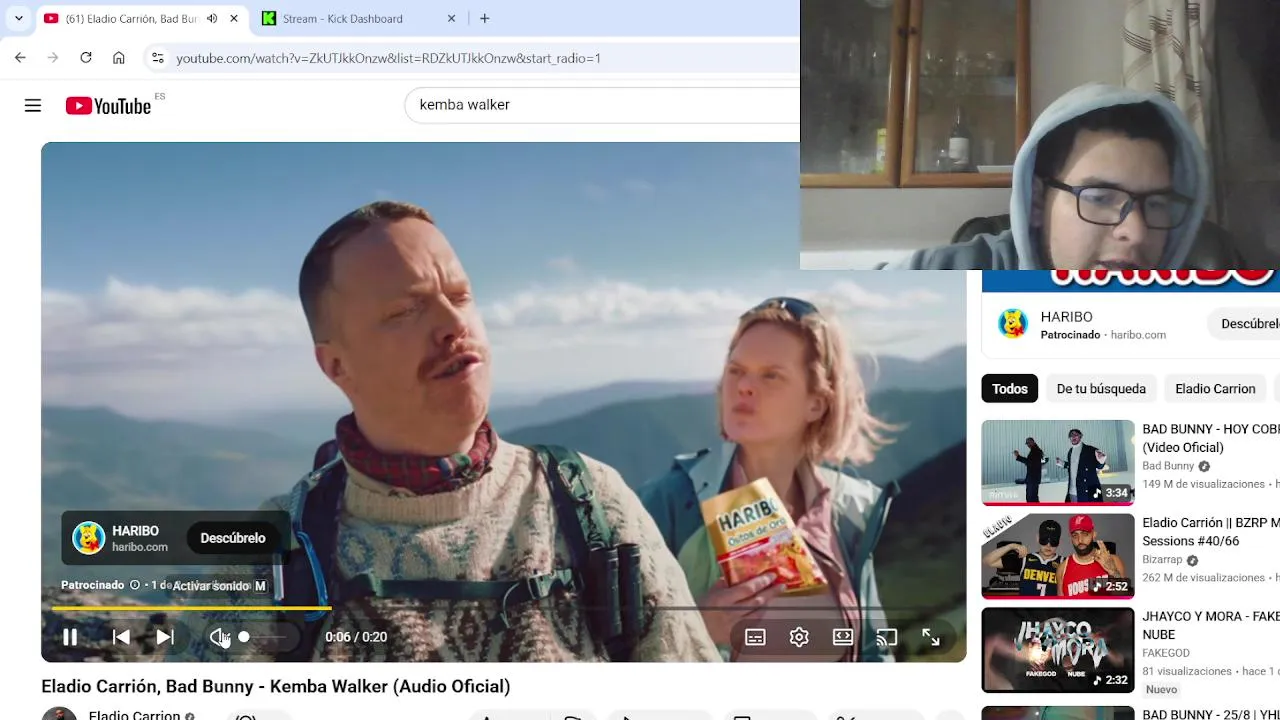Select the Eladio Carrion filter chip
The width and height of the screenshot is (1280, 720).
tap(1215, 389)
